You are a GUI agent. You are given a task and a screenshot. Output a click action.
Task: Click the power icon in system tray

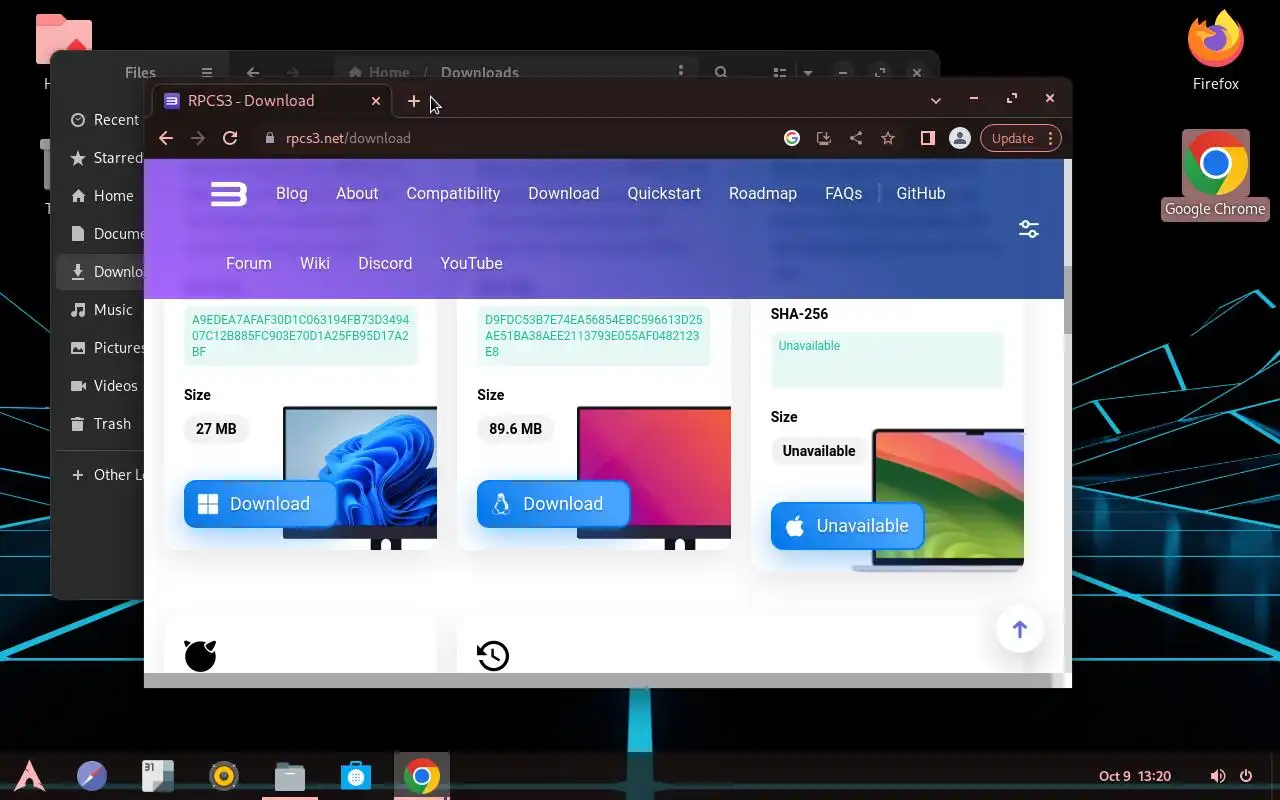[x=1246, y=776]
